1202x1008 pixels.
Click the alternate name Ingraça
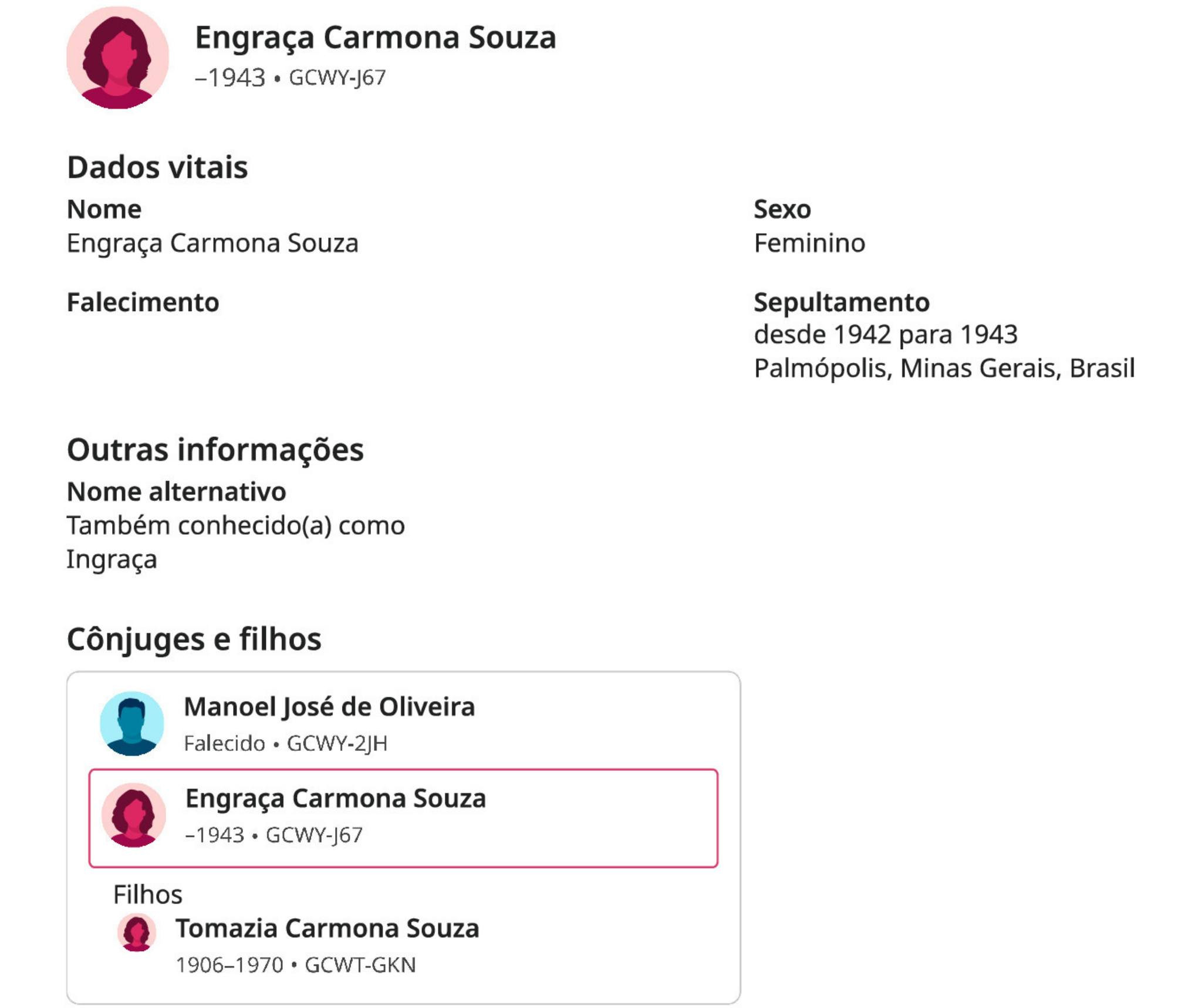pyautogui.click(x=112, y=559)
